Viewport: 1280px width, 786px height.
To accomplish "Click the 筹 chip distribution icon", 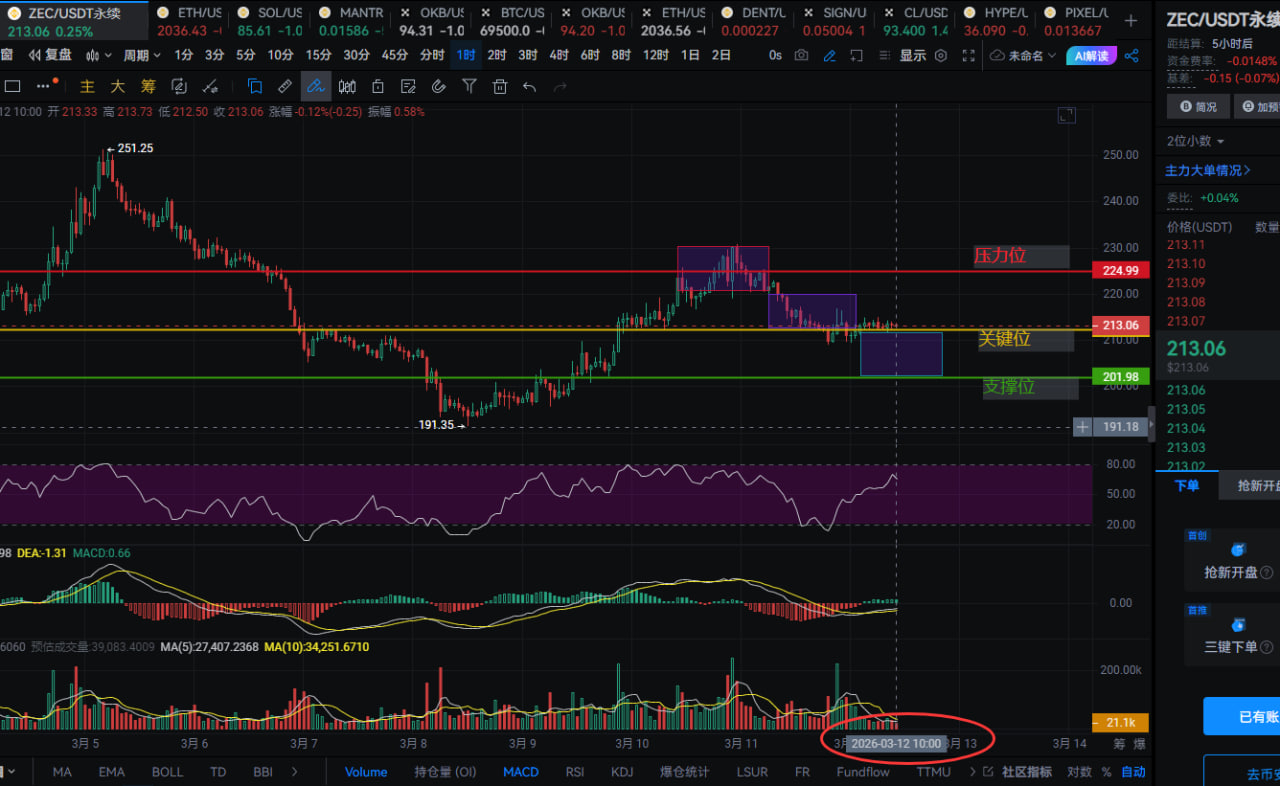I will (148, 87).
